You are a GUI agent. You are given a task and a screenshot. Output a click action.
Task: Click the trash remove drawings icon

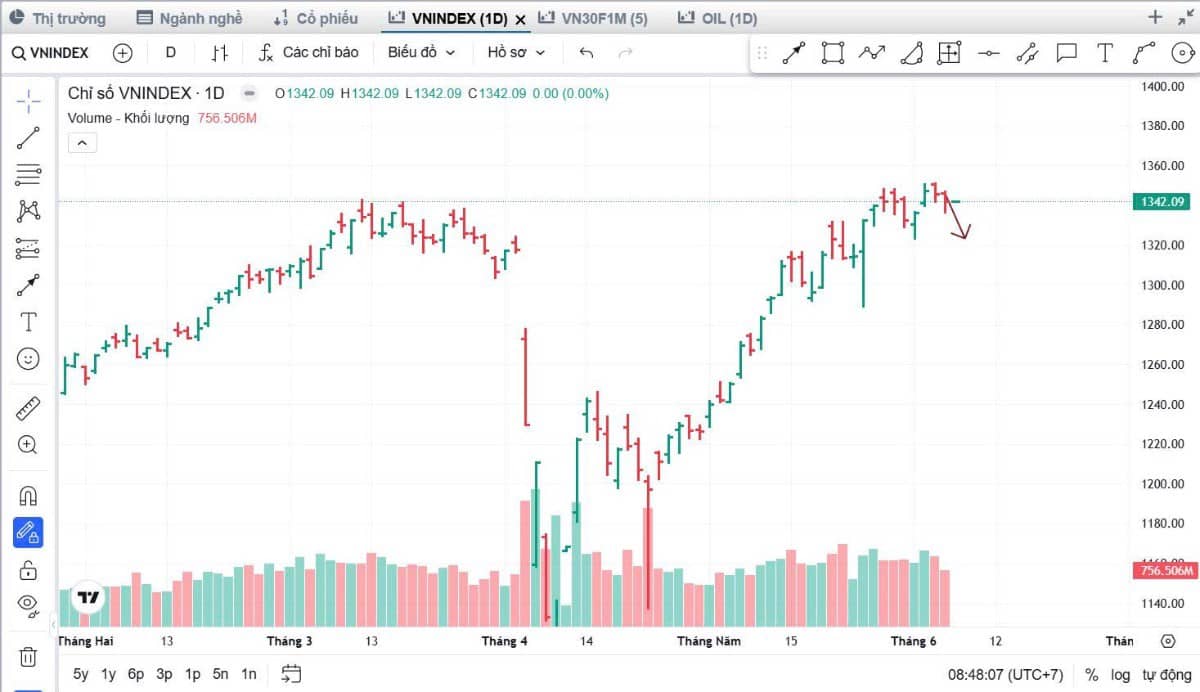pyautogui.click(x=28, y=657)
